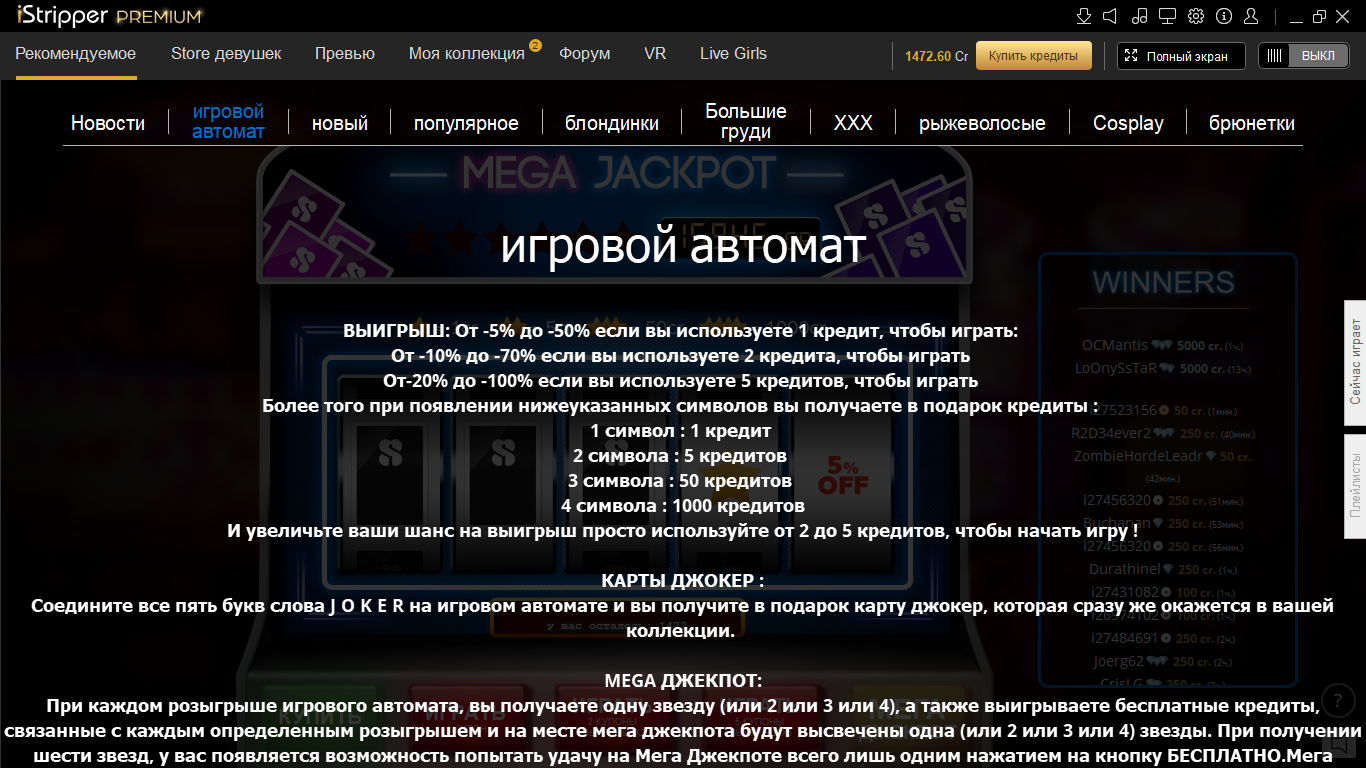Open the user account icon

coord(1251,16)
